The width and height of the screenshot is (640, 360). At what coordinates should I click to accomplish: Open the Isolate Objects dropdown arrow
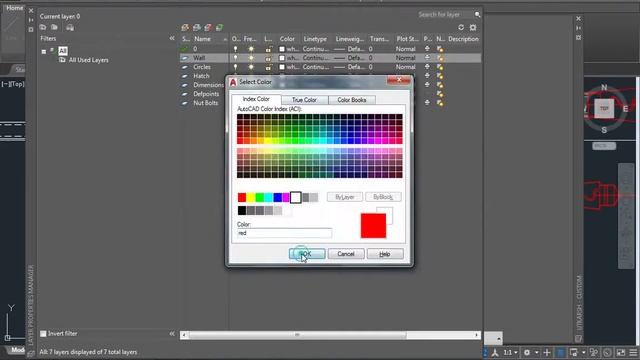pyautogui.click(x=583, y=352)
